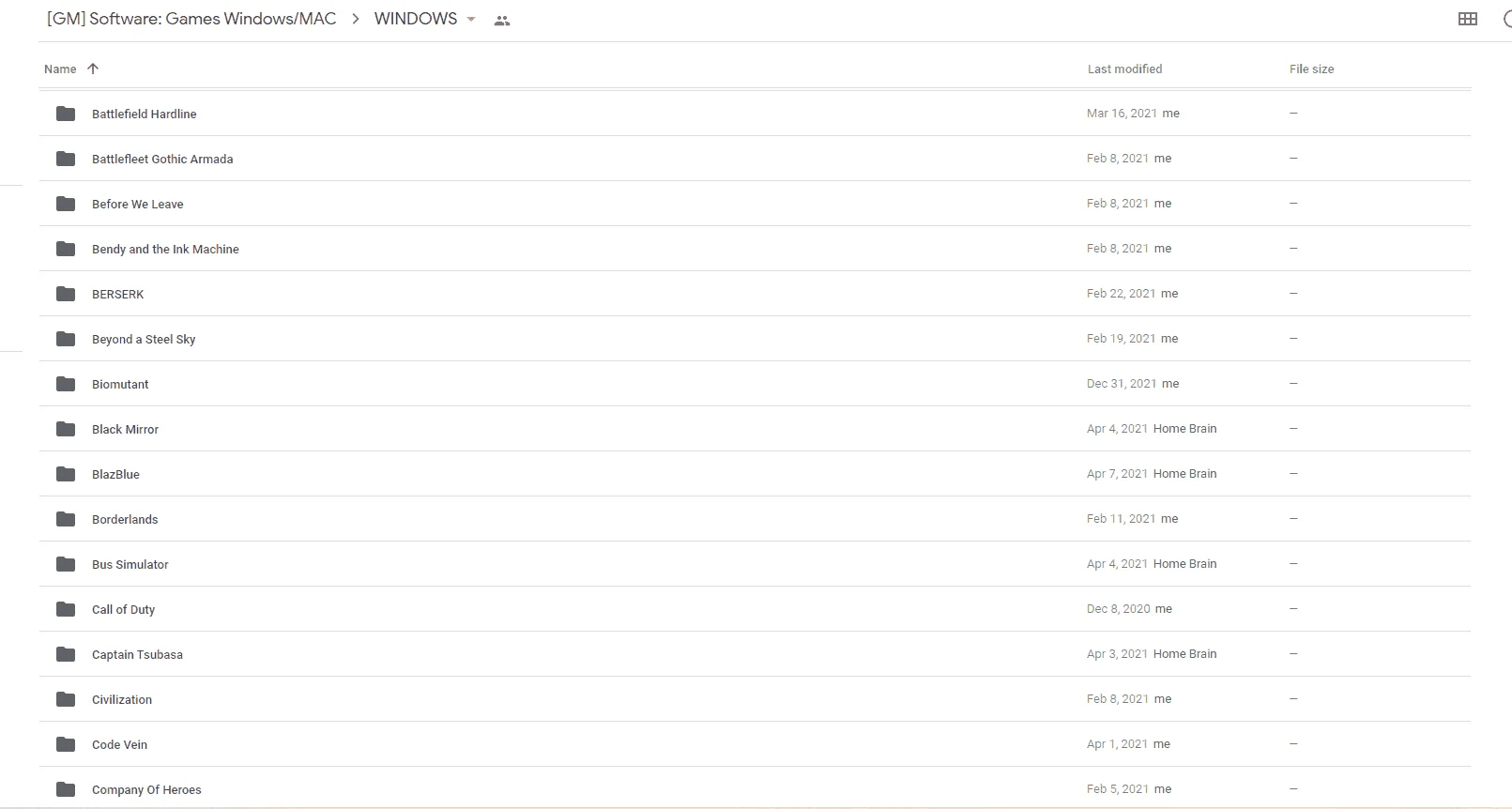Select Biomutant folder icon
This screenshot has width=1512, height=809.
[66, 384]
